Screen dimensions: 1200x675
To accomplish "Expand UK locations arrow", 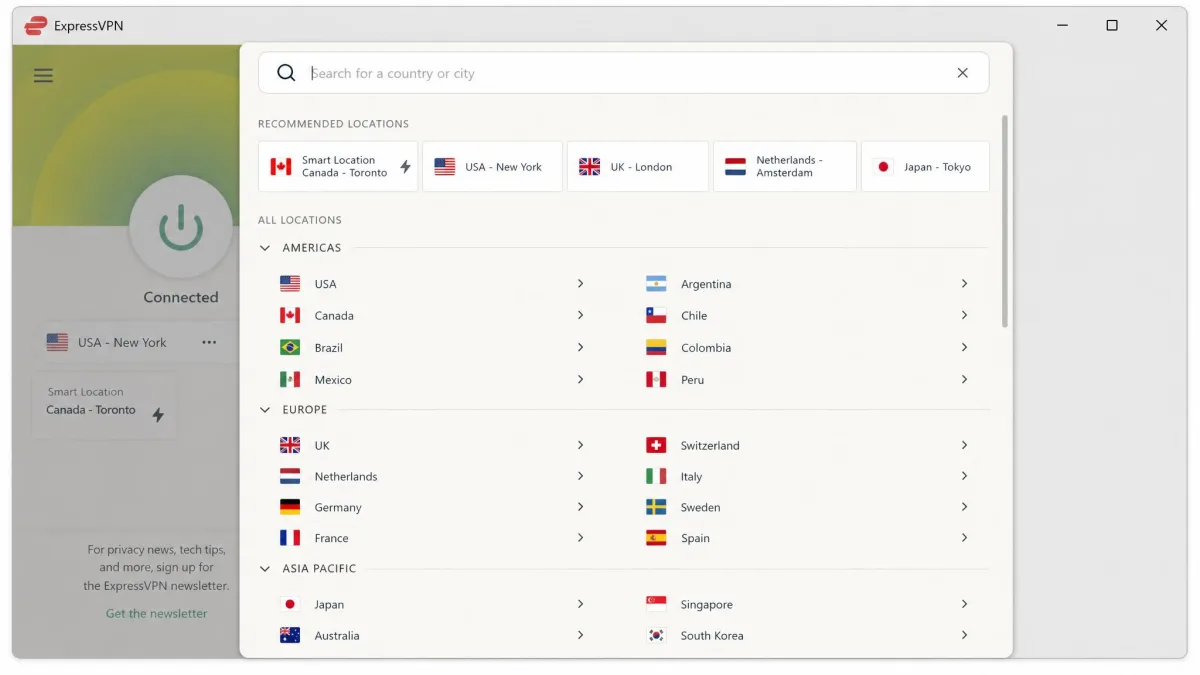I will pyautogui.click(x=580, y=445).
